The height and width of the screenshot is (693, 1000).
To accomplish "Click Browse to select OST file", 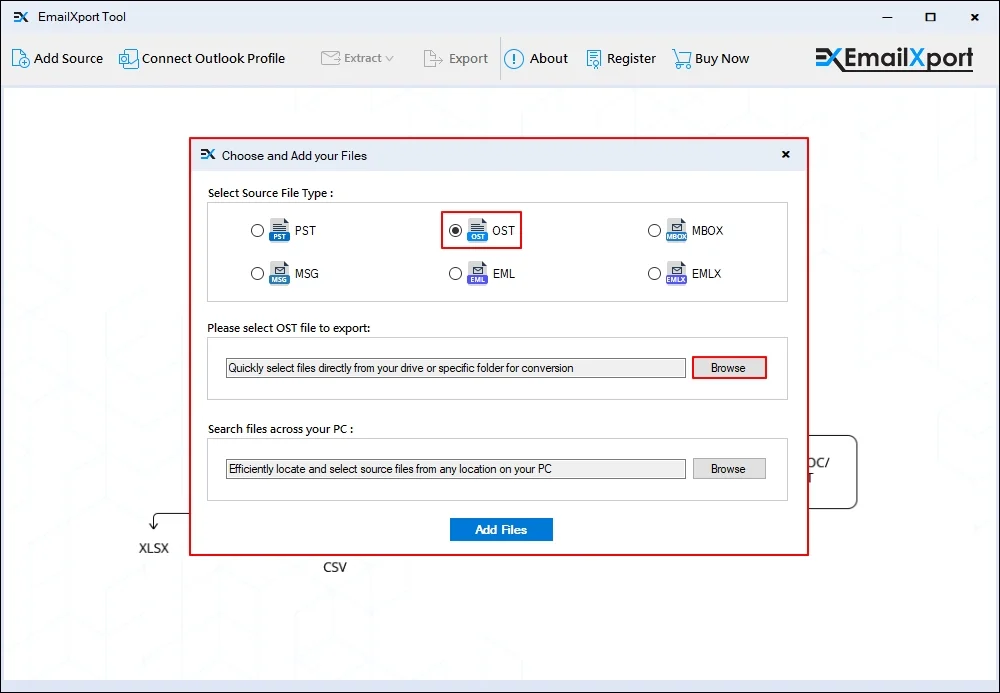I will pos(729,367).
